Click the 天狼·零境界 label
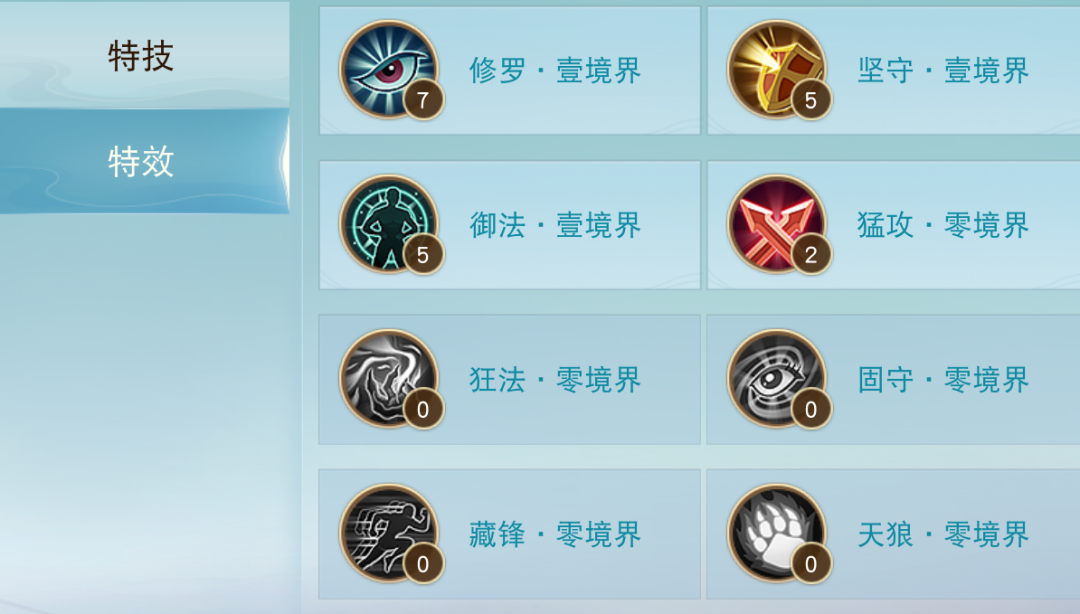 pos(943,535)
